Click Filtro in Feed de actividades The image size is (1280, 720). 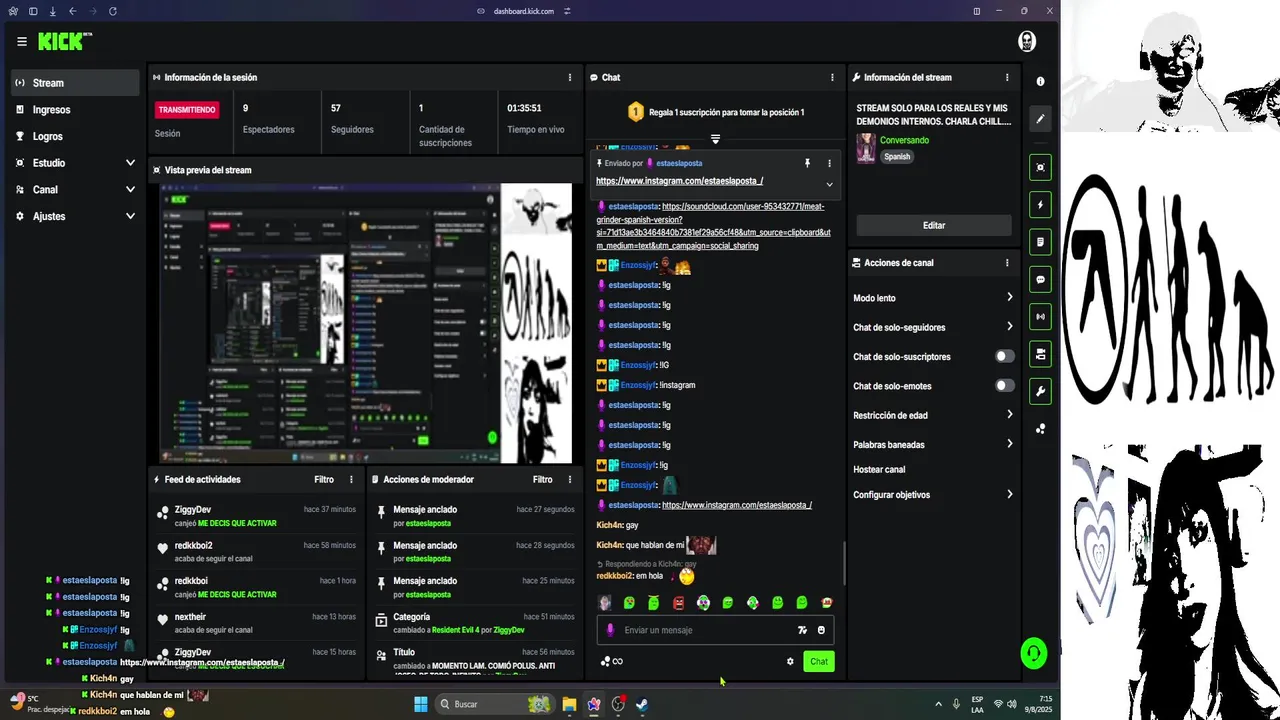click(324, 479)
